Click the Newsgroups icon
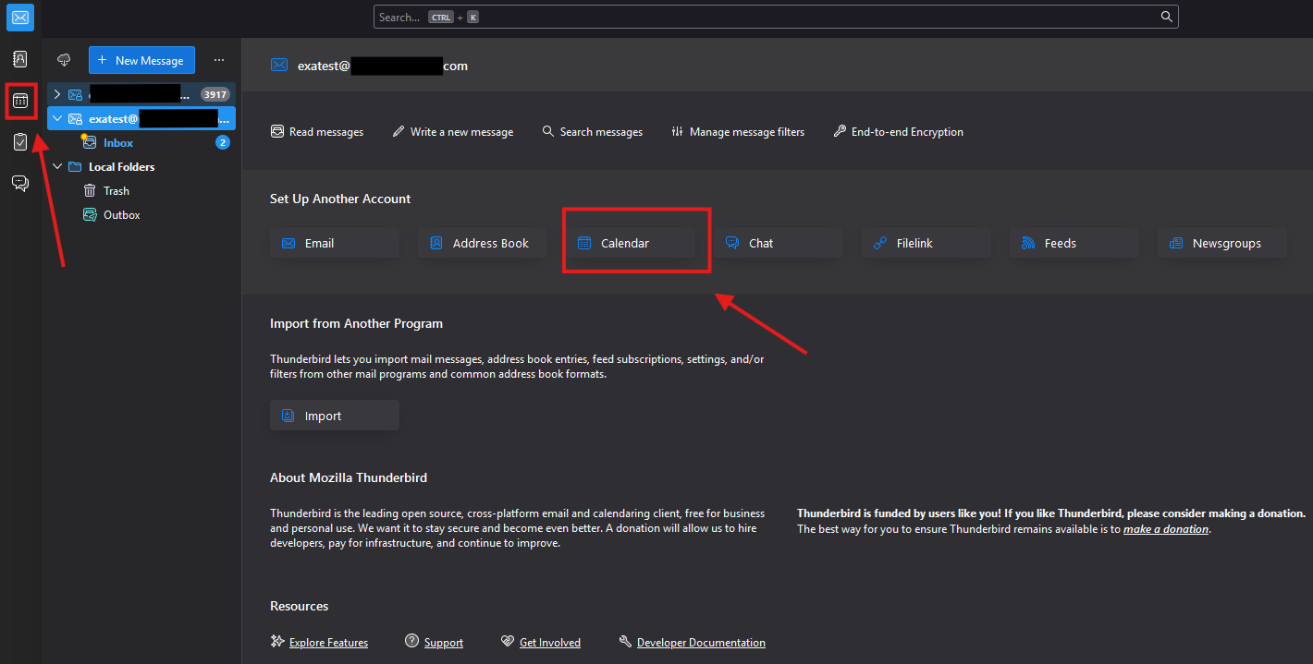 [1175, 243]
